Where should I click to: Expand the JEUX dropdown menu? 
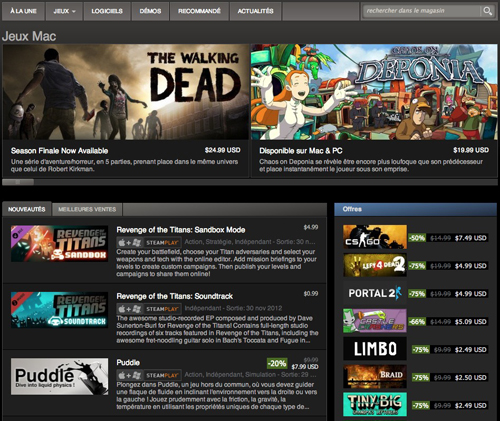(x=64, y=11)
